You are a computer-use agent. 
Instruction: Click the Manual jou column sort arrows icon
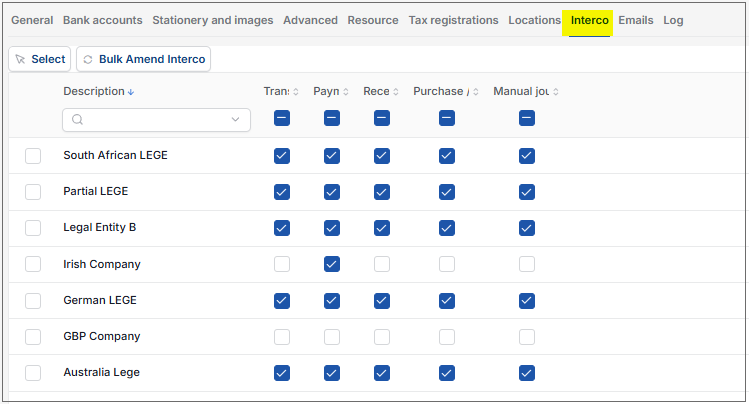556,92
